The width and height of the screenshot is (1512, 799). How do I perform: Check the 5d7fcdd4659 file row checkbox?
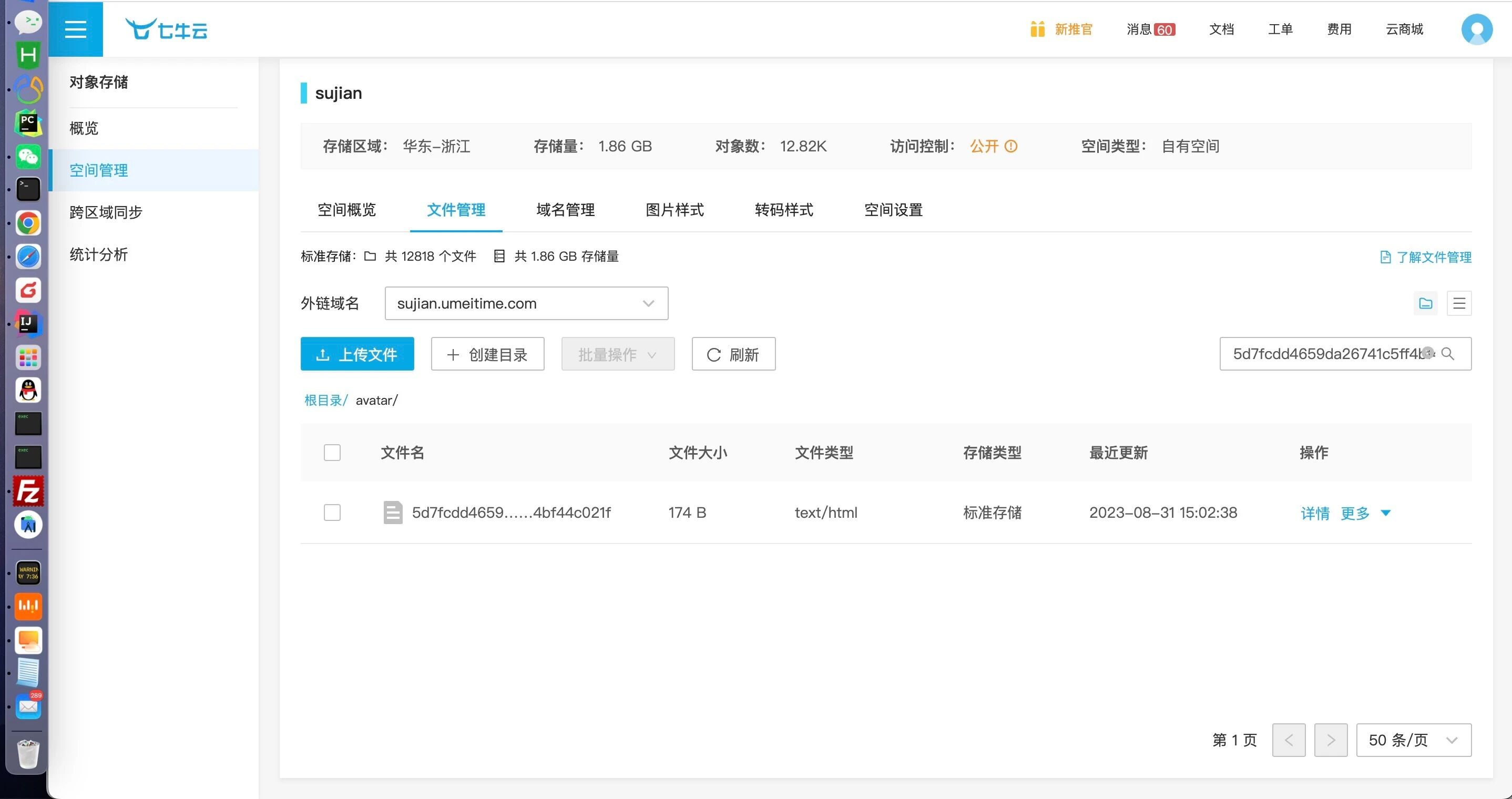(x=332, y=513)
